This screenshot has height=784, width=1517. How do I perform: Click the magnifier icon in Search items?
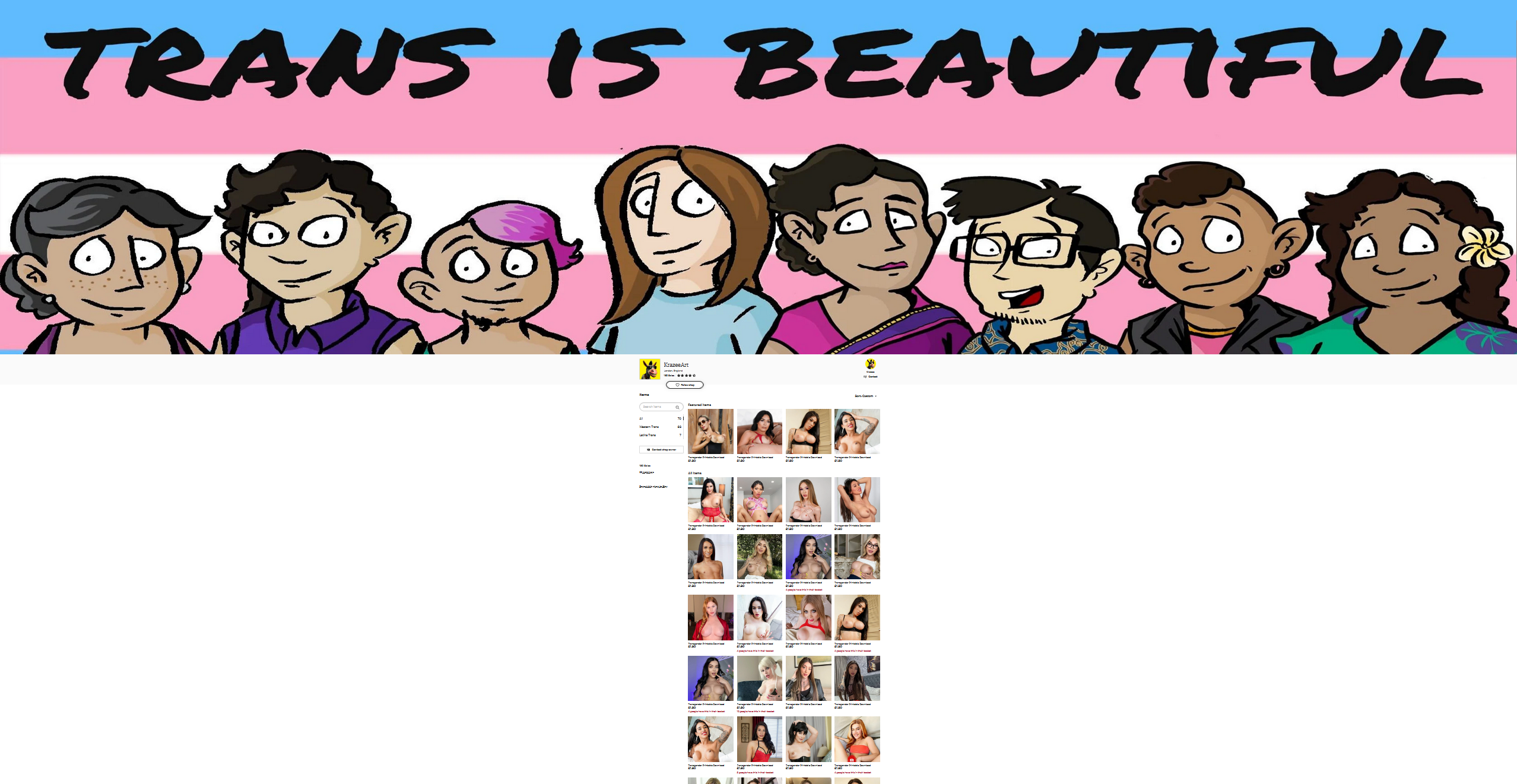(x=677, y=407)
